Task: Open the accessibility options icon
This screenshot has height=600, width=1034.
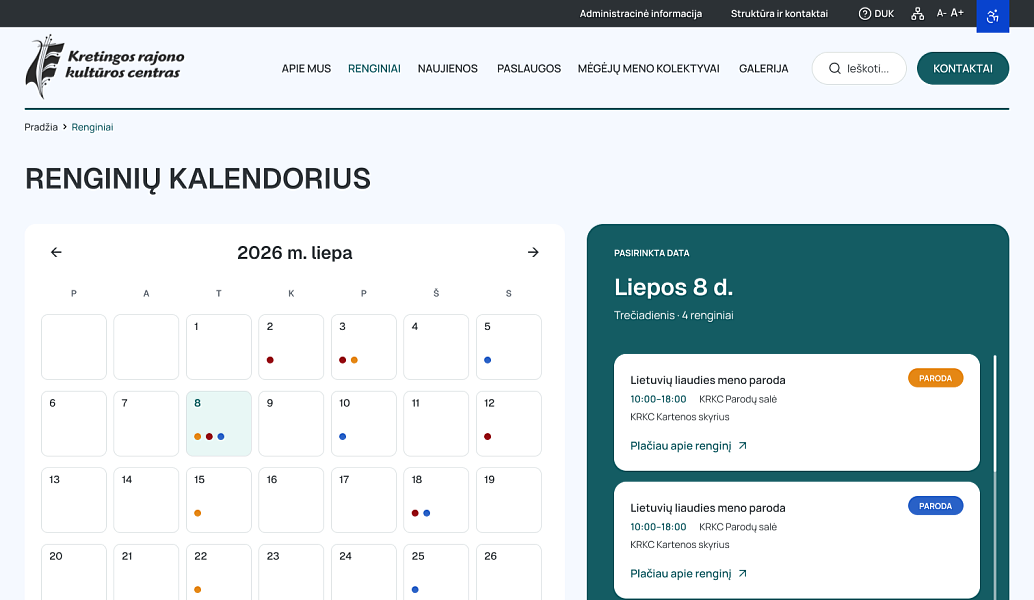Action: pyautogui.click(x=992, y=16)
